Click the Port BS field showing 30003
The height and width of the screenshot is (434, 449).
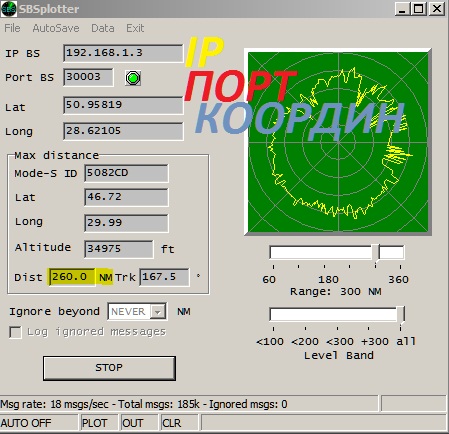[x=88, y=77]
